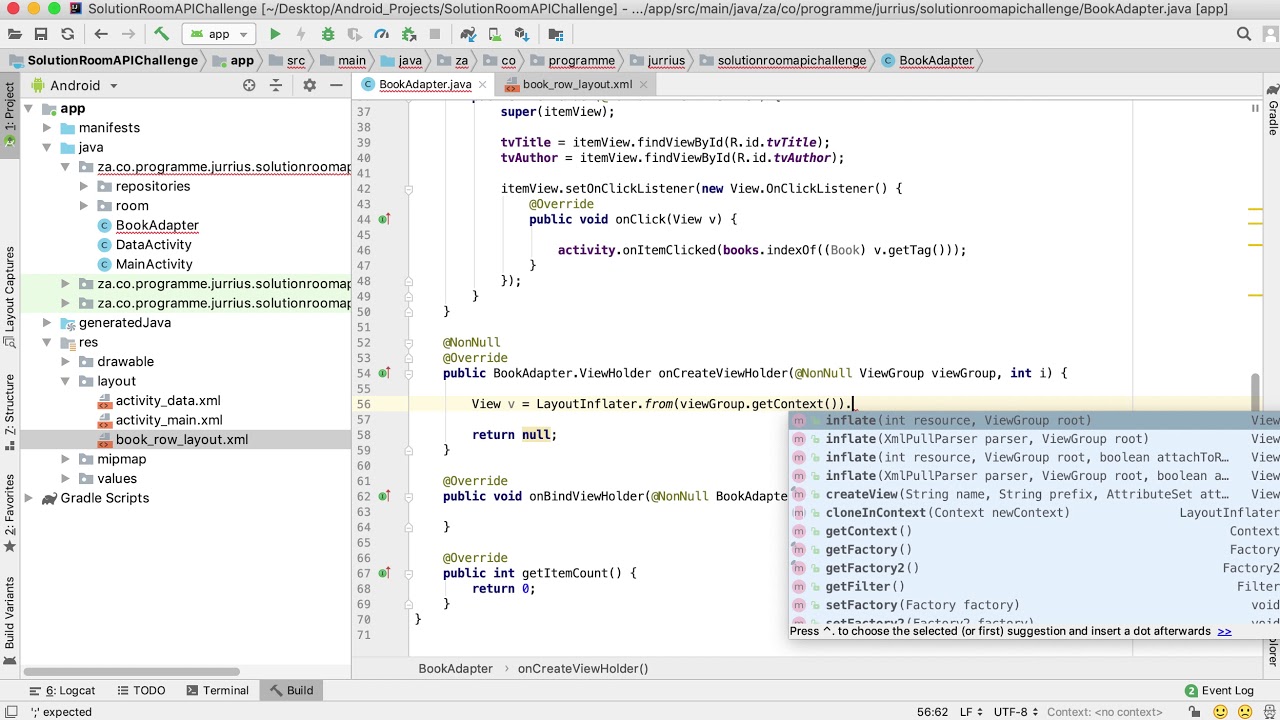Expand the repositories package

(84, 187)
